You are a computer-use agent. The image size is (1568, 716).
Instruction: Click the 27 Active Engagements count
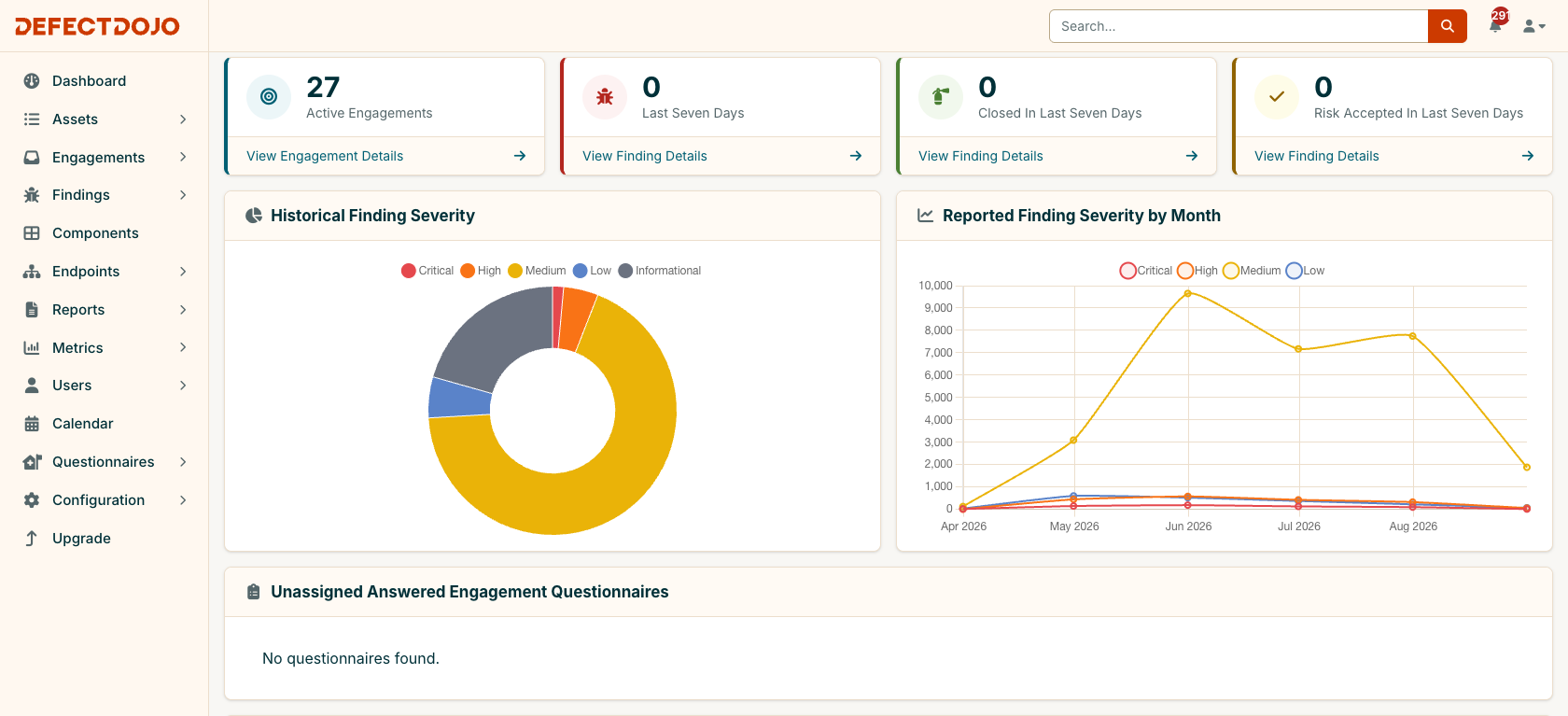323,87
